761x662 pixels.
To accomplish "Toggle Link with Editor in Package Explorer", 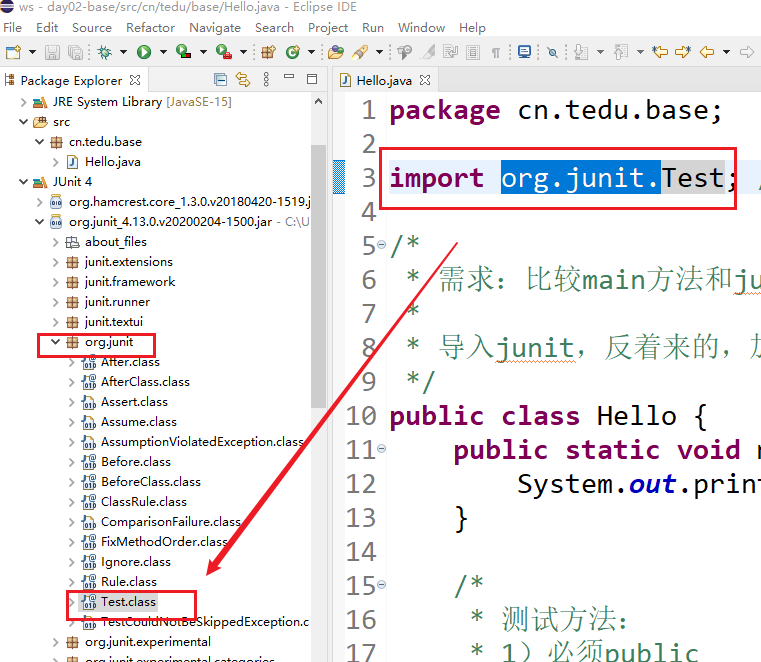I will coord(243,80).
